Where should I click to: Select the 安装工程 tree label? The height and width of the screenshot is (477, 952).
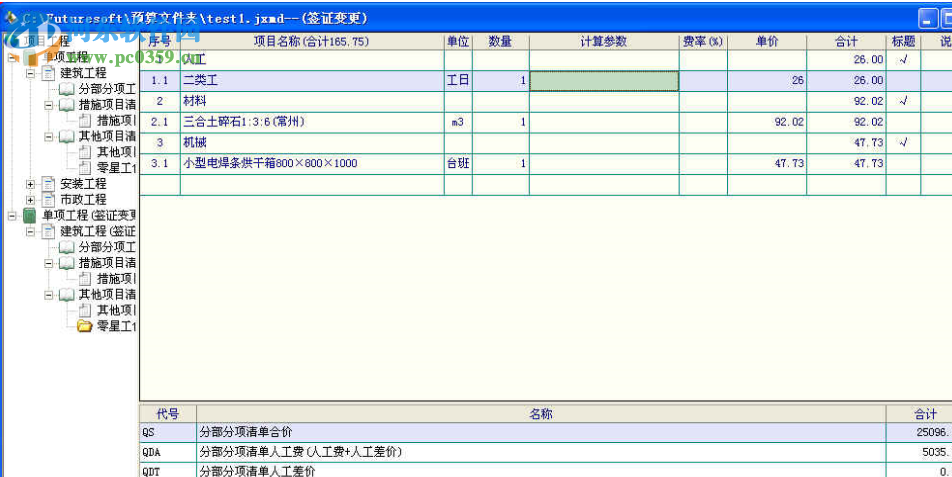click(83, 184)
